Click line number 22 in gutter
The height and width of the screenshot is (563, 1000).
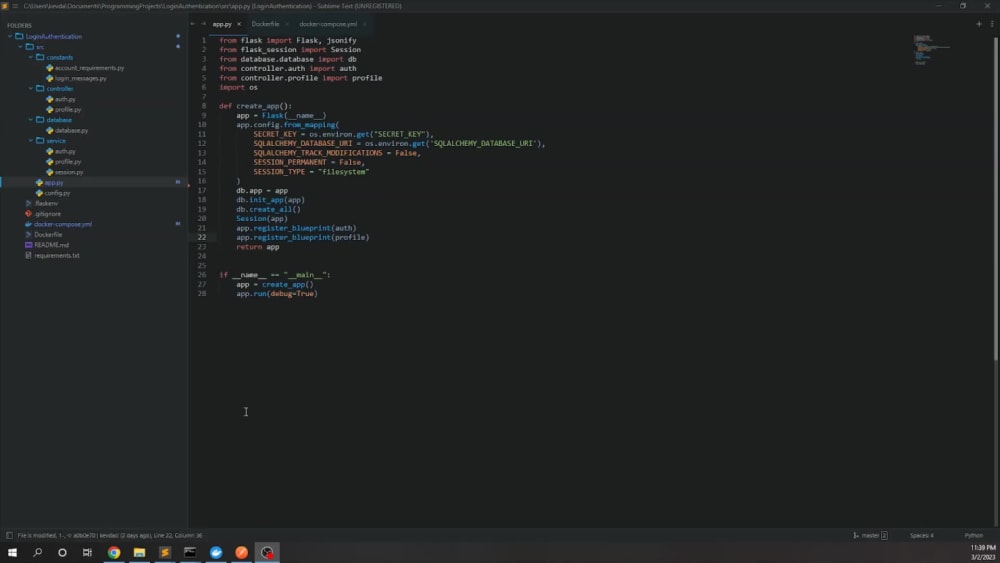(202, 237)
